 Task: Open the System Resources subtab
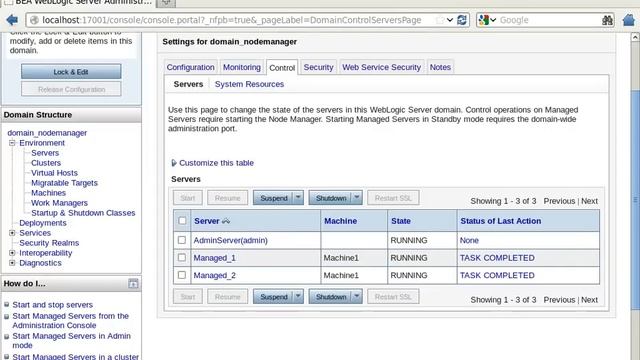[249, 84]
